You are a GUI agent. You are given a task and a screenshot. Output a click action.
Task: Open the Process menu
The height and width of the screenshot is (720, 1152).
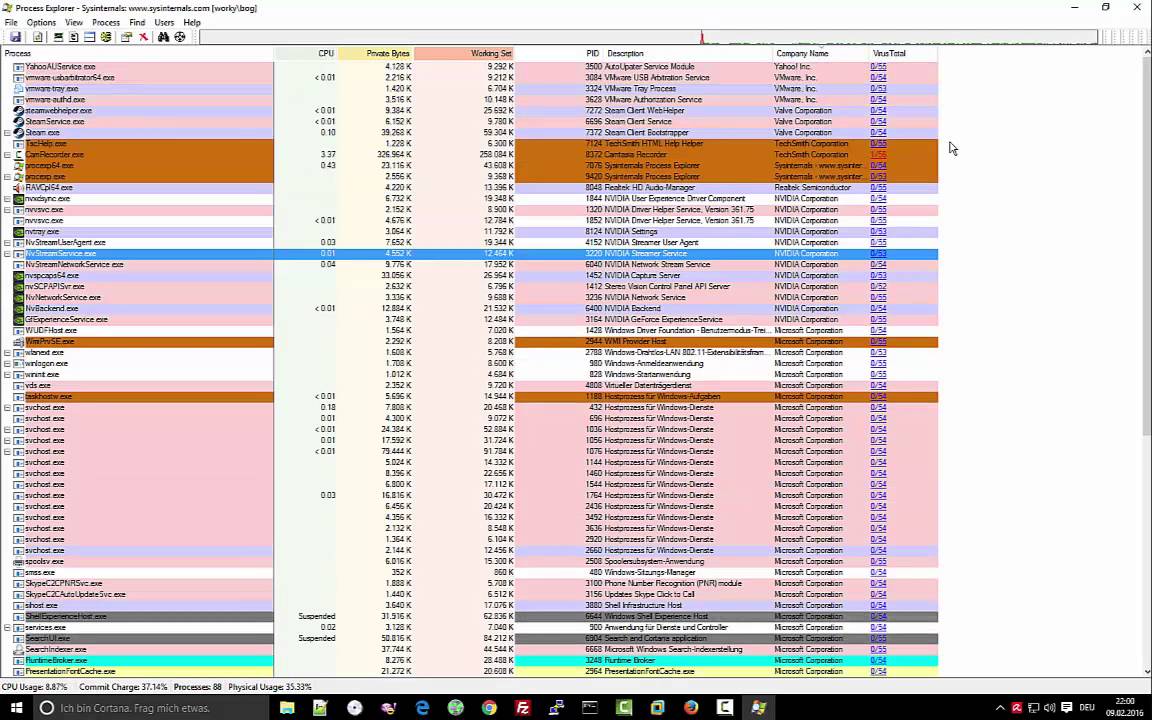coord(106,23)
